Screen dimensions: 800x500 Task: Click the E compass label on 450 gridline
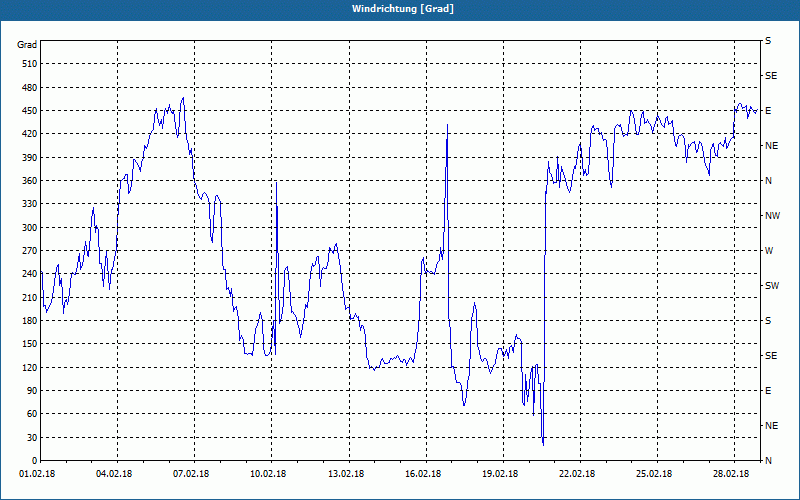[x=768, y=111]
